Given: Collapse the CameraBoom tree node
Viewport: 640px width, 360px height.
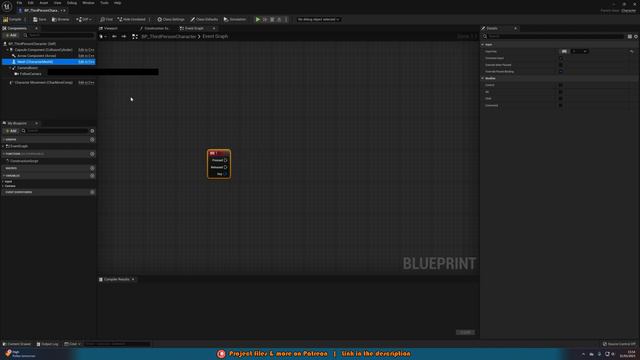Looking at the screenshot, I should (x=10, y=68).
